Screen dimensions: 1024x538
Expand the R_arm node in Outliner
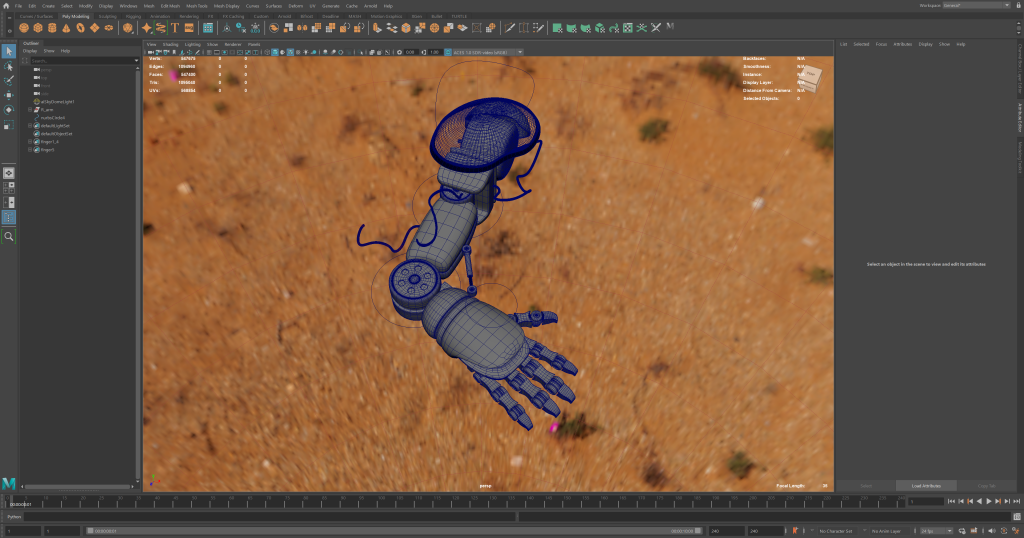tap(30, 109)
